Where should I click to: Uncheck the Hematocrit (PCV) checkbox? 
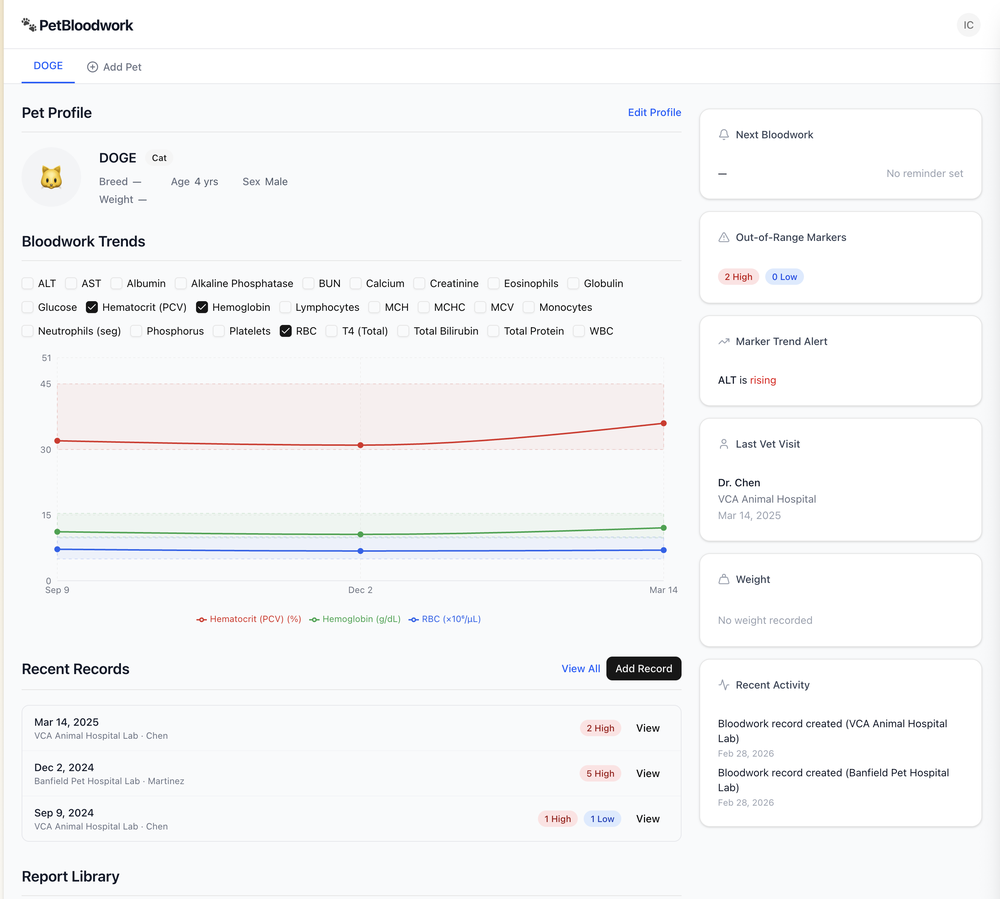(92, 307)
